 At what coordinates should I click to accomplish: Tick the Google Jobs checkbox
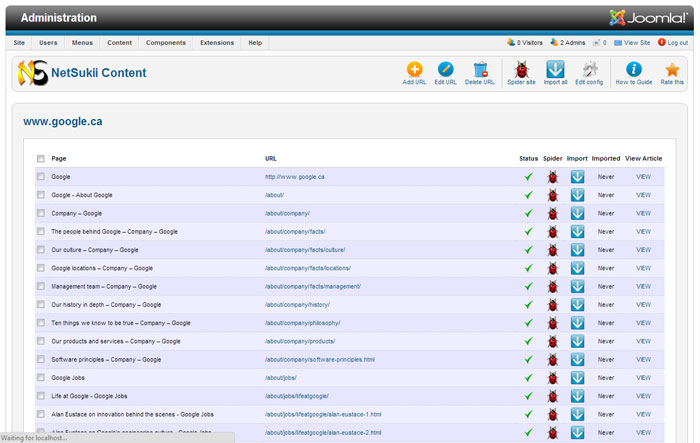41,377
